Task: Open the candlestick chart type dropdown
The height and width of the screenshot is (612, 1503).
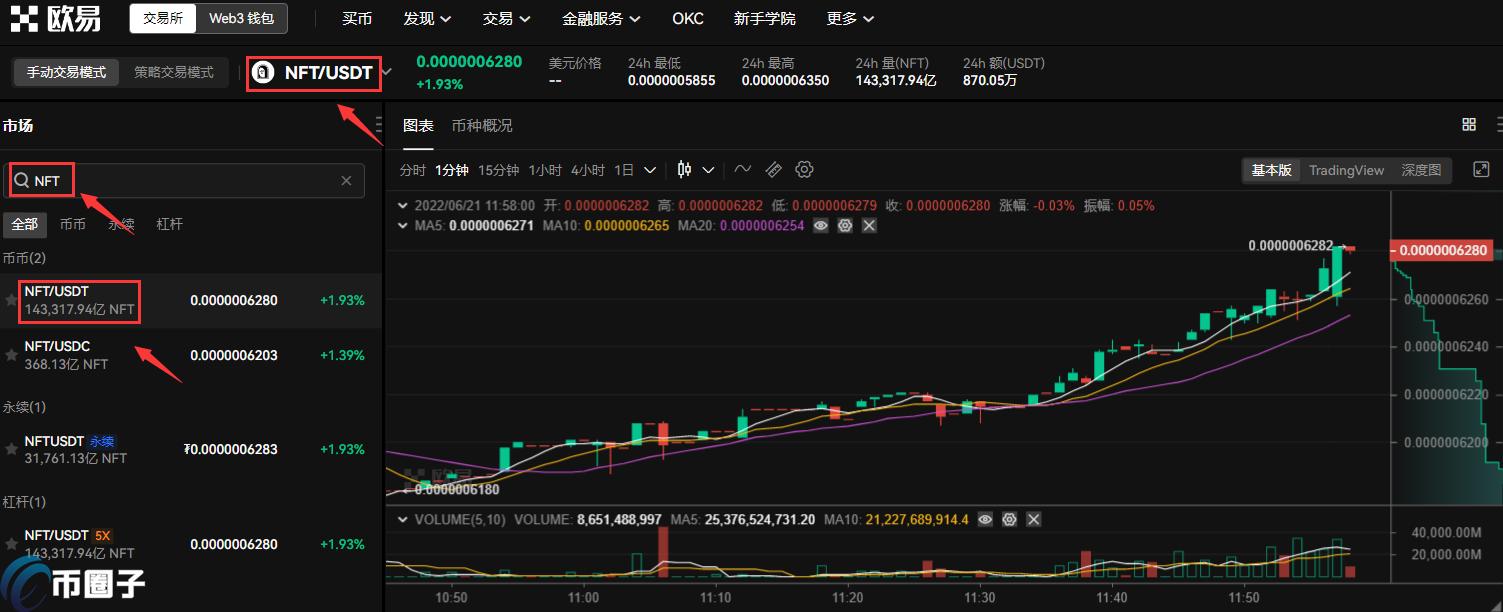Action: (696, 170)
